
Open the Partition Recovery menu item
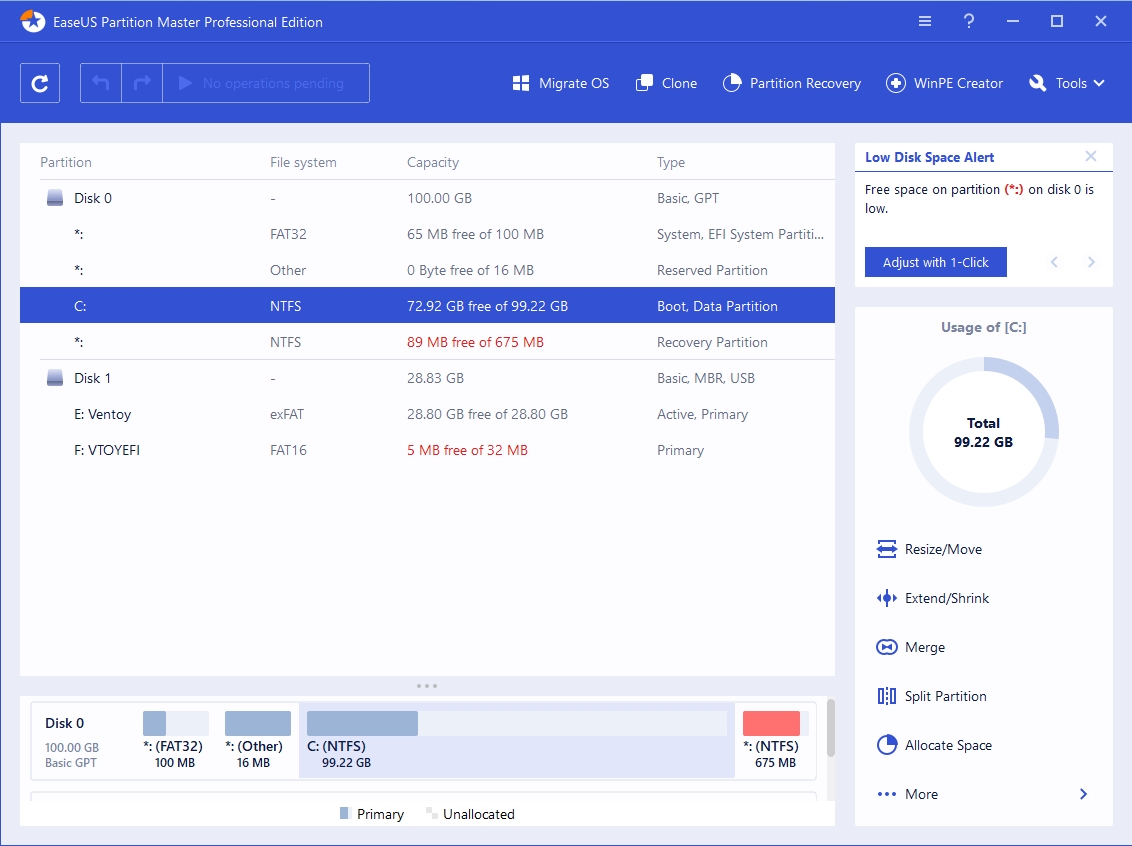(x=792, y=83)
